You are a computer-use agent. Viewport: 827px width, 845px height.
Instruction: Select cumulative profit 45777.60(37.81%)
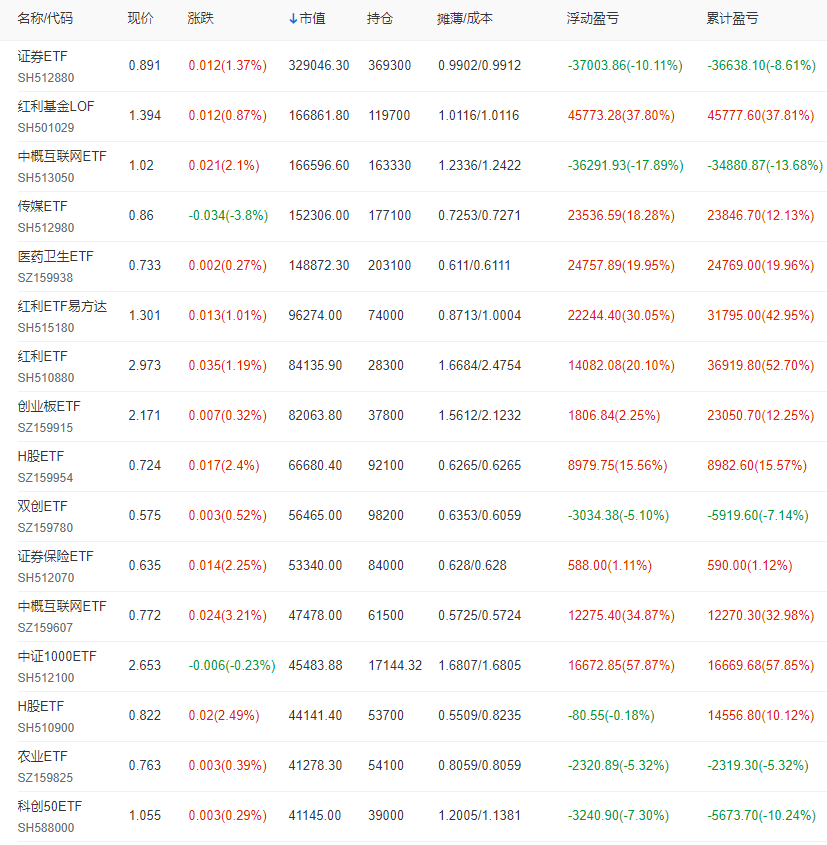[761, 116]
